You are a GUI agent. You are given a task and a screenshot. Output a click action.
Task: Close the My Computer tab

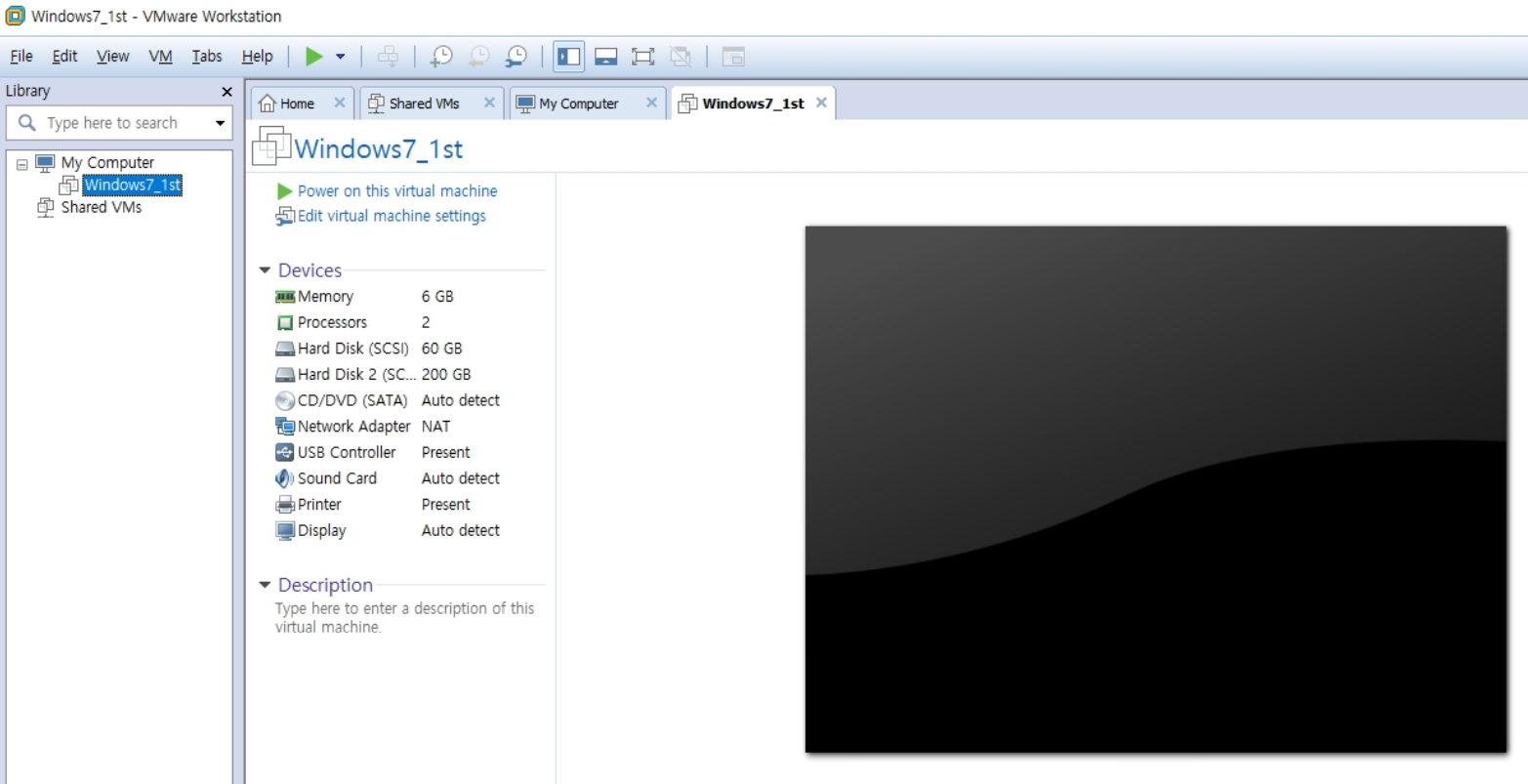651,103
